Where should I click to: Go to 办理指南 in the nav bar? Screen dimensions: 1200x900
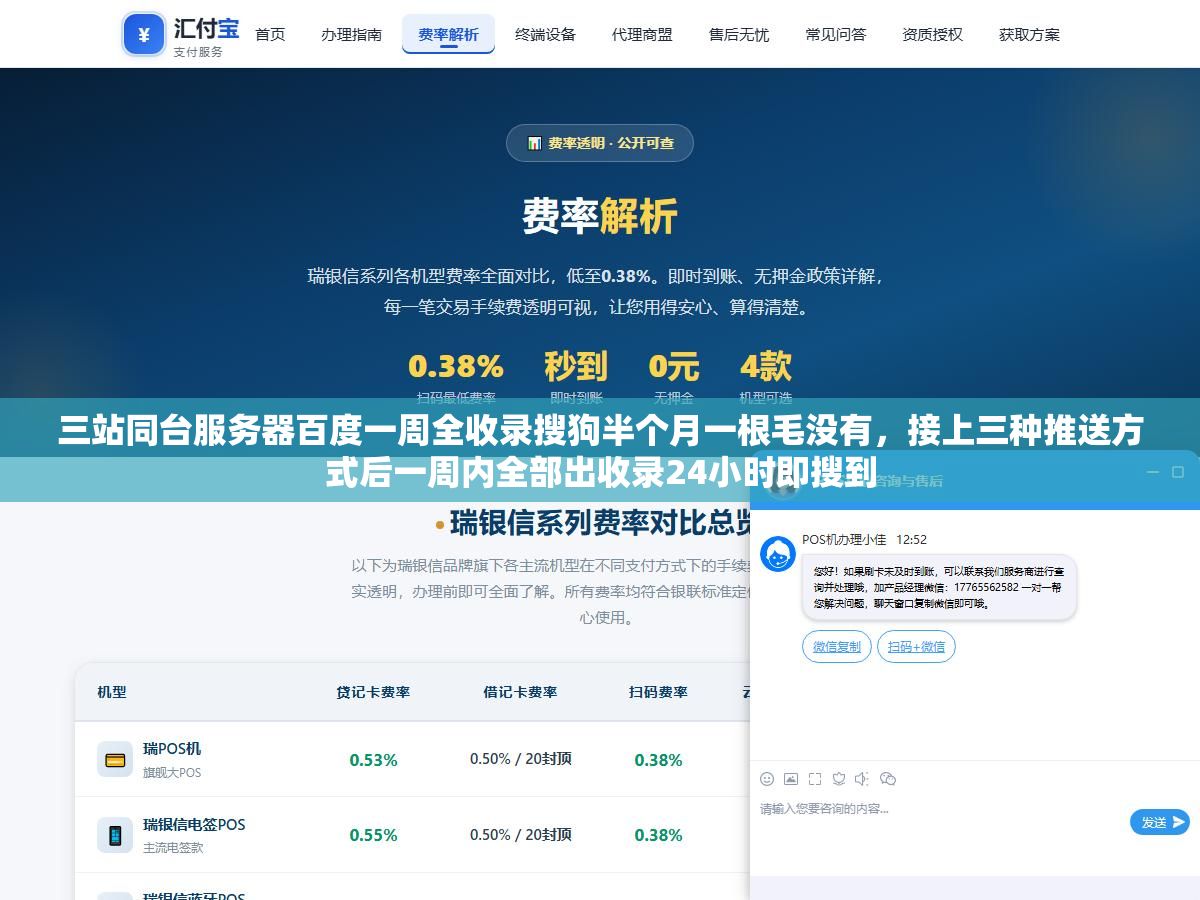(x=352, y=34)
